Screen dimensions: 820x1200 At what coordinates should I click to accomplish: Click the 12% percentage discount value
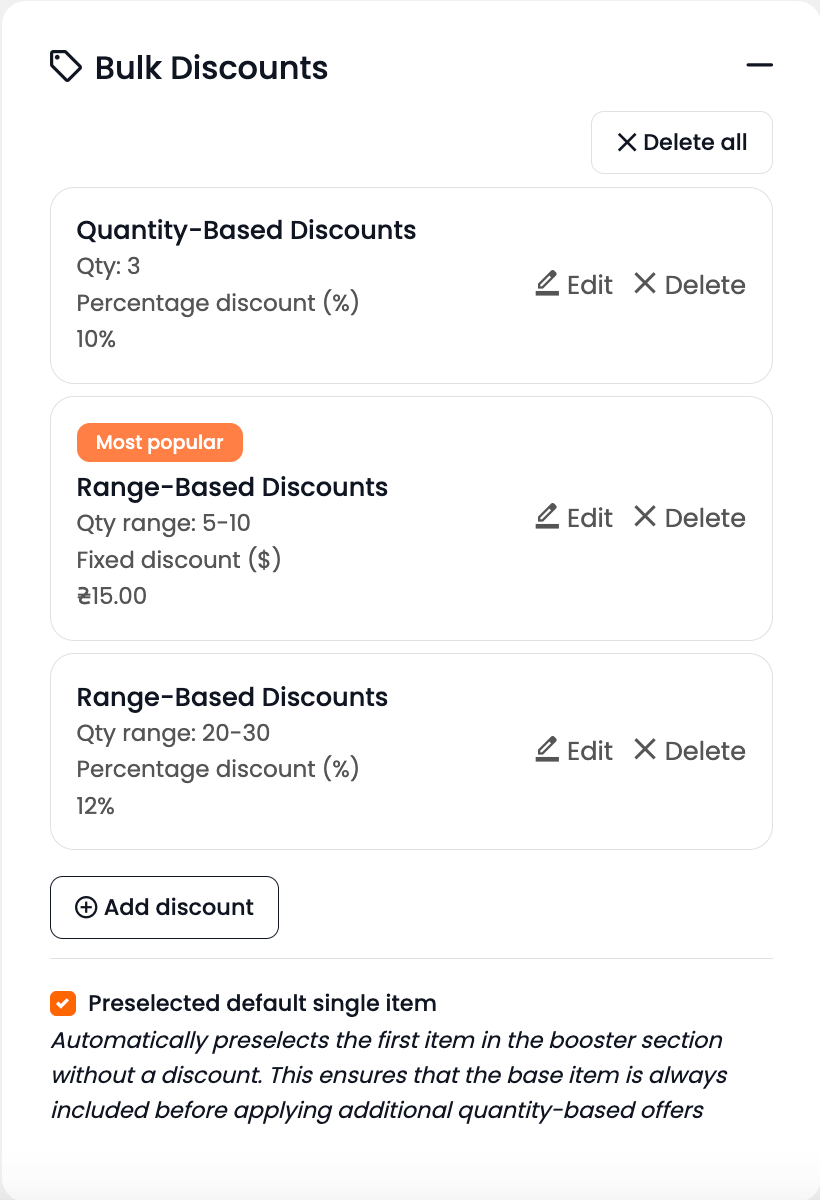point(95,806)
